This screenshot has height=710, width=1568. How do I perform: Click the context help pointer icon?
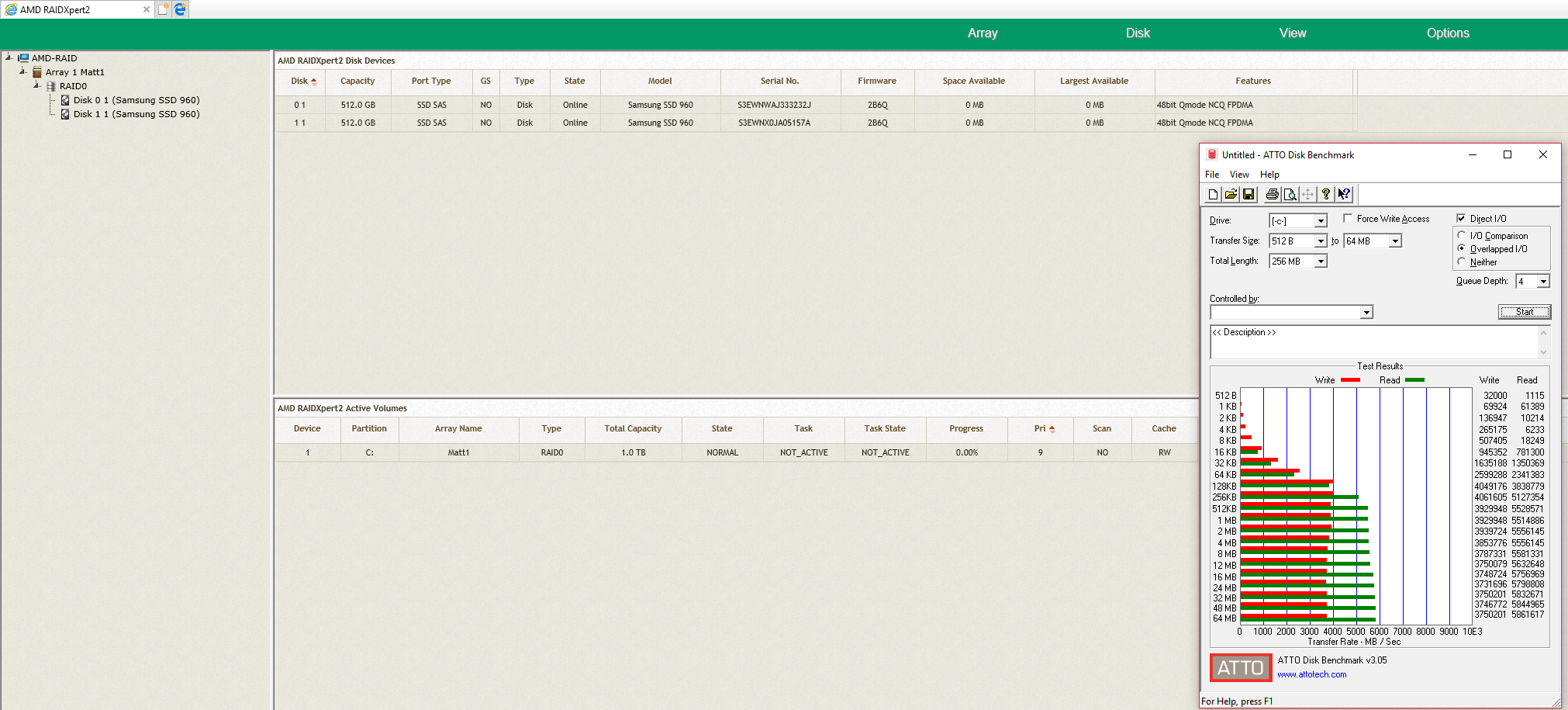click(1344, 195)
